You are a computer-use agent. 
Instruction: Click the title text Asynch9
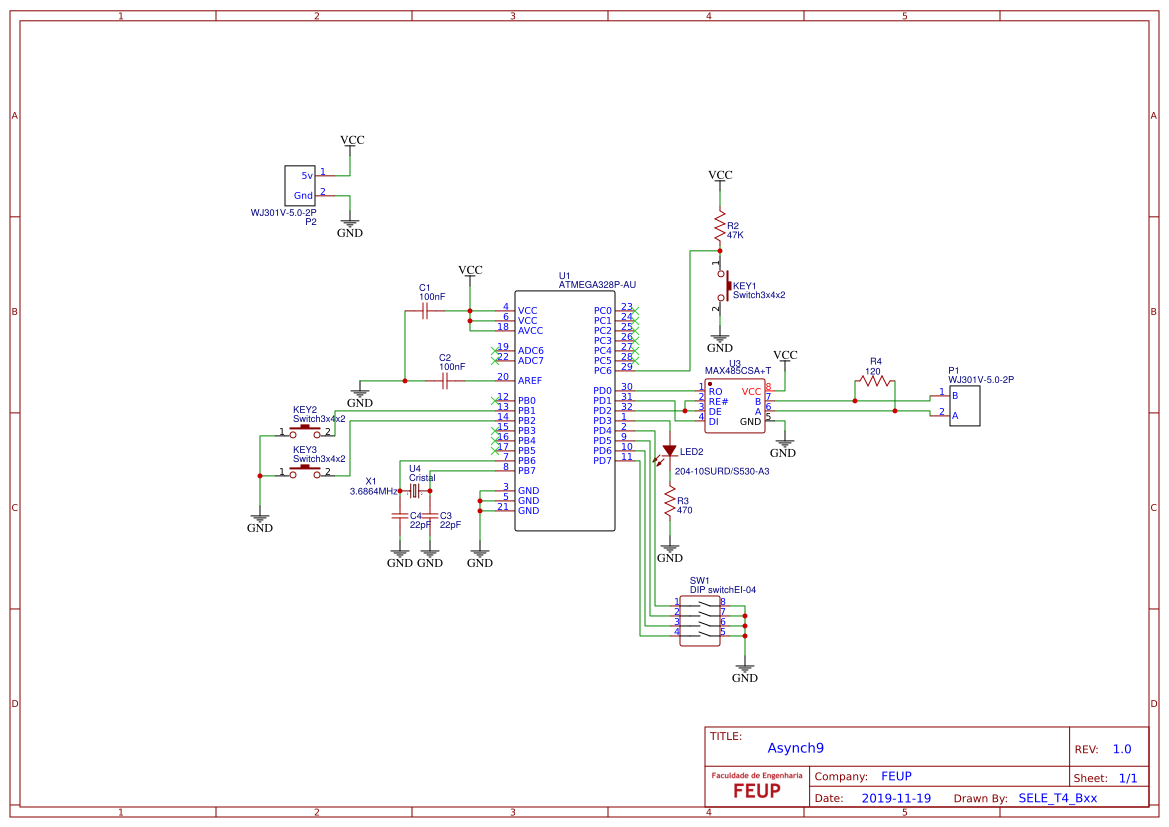tap(797, 747)
